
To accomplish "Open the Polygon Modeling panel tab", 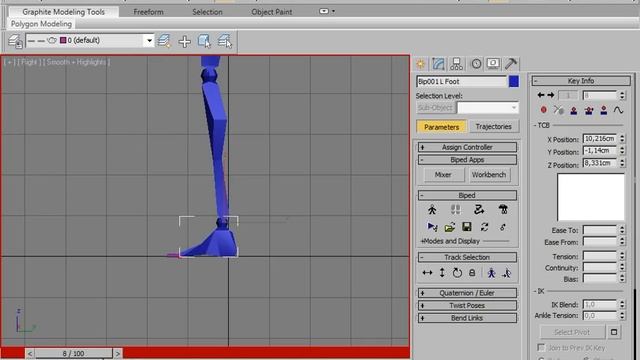I will 41,24.
